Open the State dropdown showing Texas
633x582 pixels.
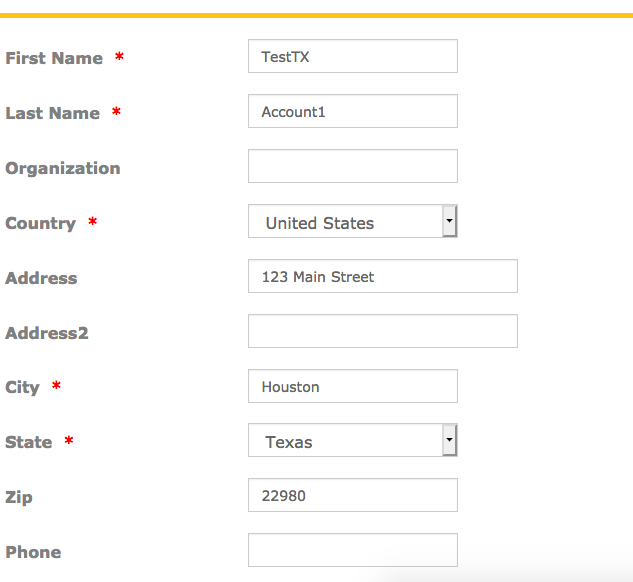click(x=353, y=440)
